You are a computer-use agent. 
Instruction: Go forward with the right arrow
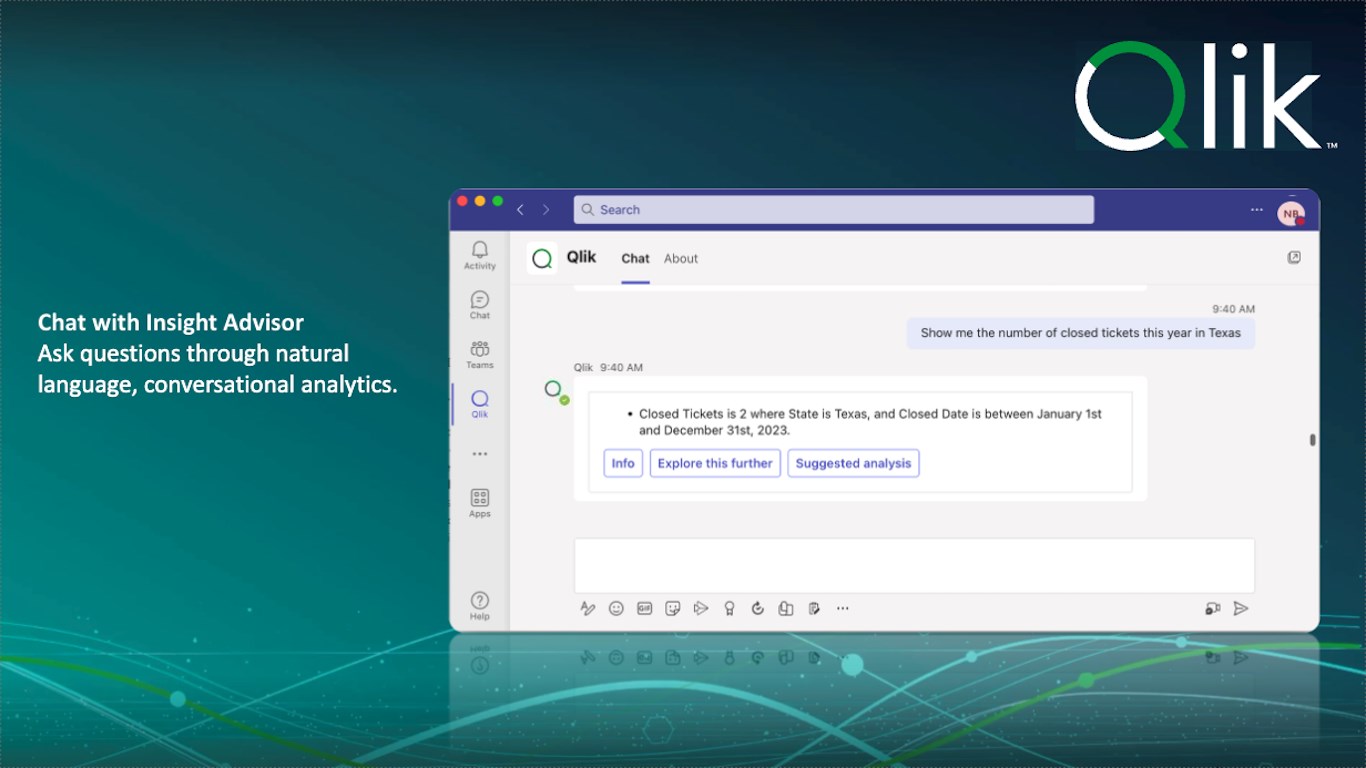(546, 209)
